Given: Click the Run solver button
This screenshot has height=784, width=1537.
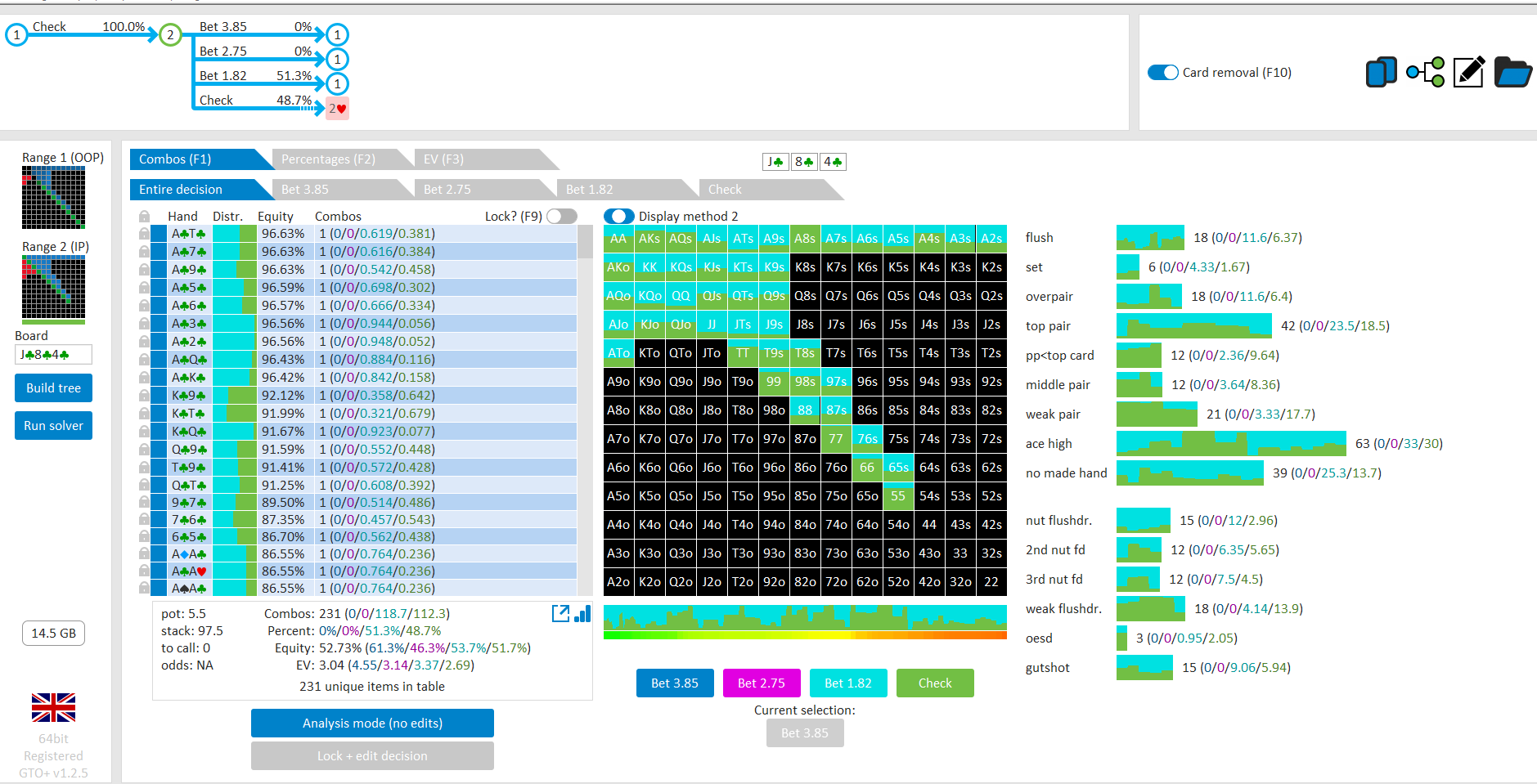Looking at the screenshot, I should tap(53, 426).
